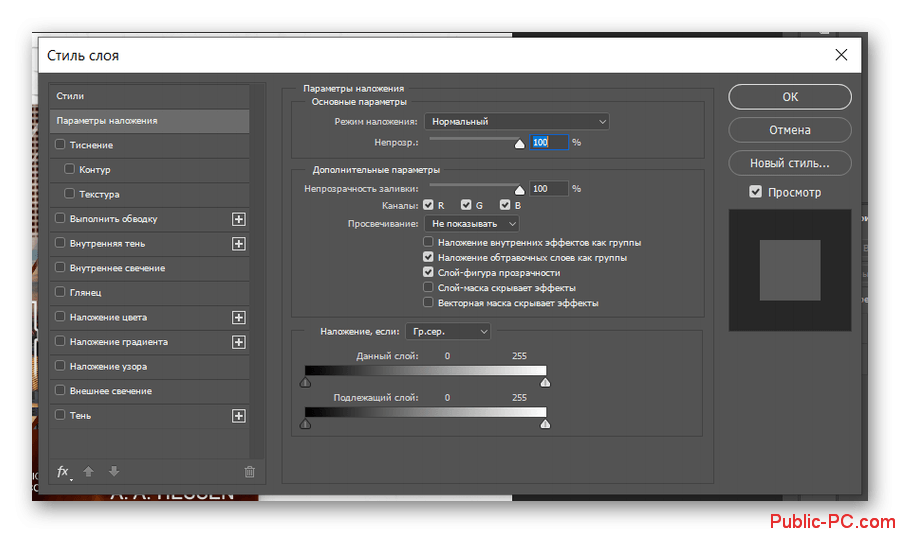This screenshot has width=900, height=533.
Task: Enable the Наложение градиента checkbox
Action: (60, 341)
